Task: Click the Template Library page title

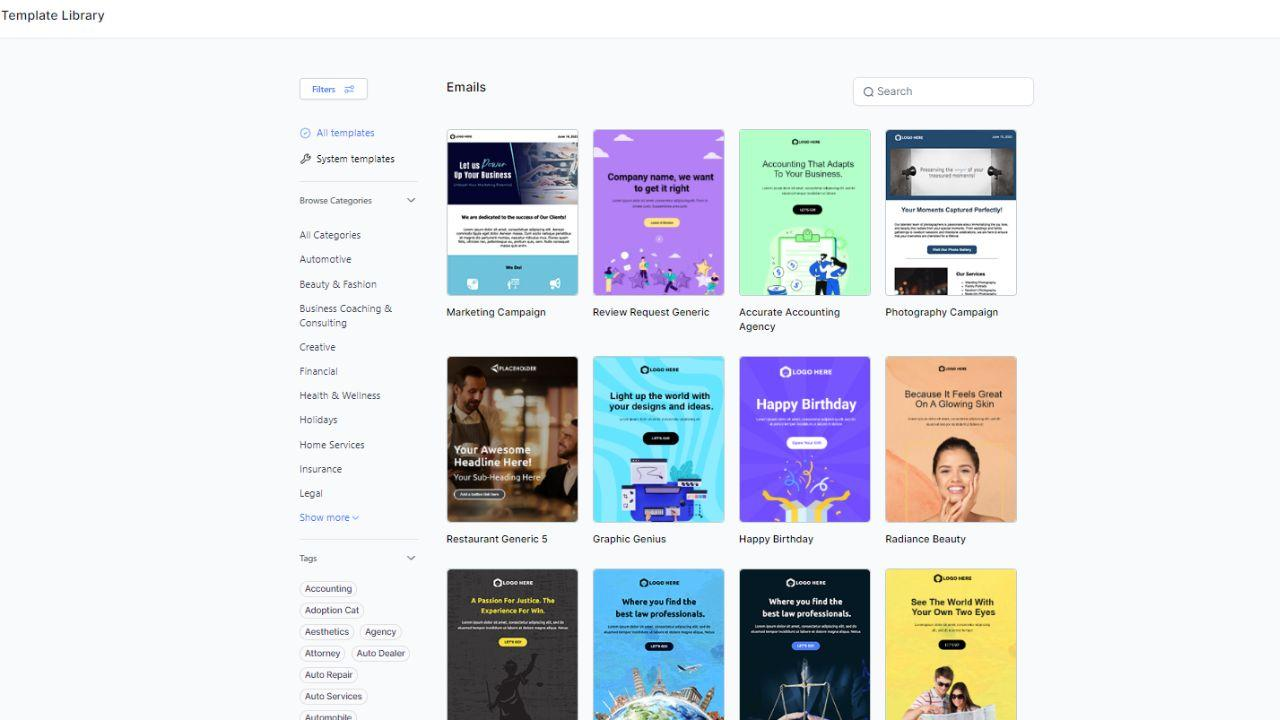Action: pos(52,15)
